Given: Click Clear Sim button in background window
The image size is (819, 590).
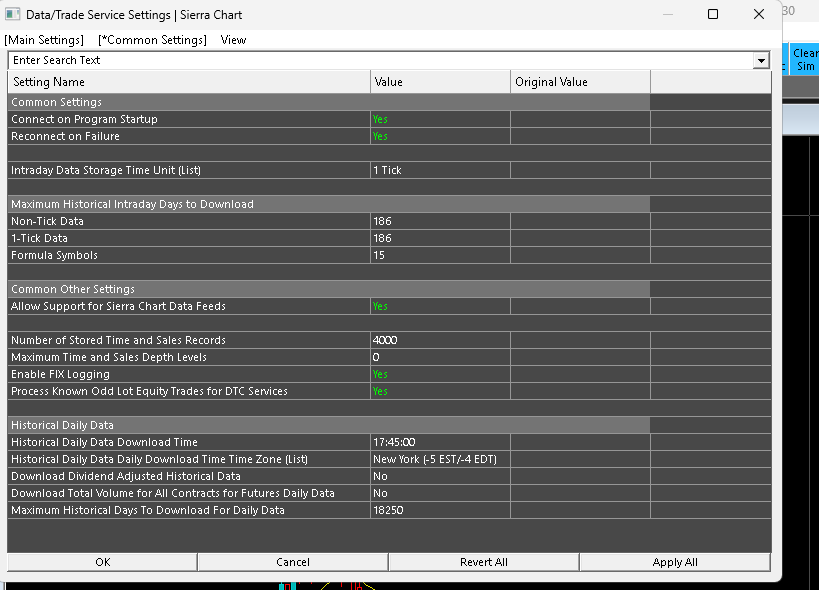Looking at the screenshot, I should tap(805, 60).
